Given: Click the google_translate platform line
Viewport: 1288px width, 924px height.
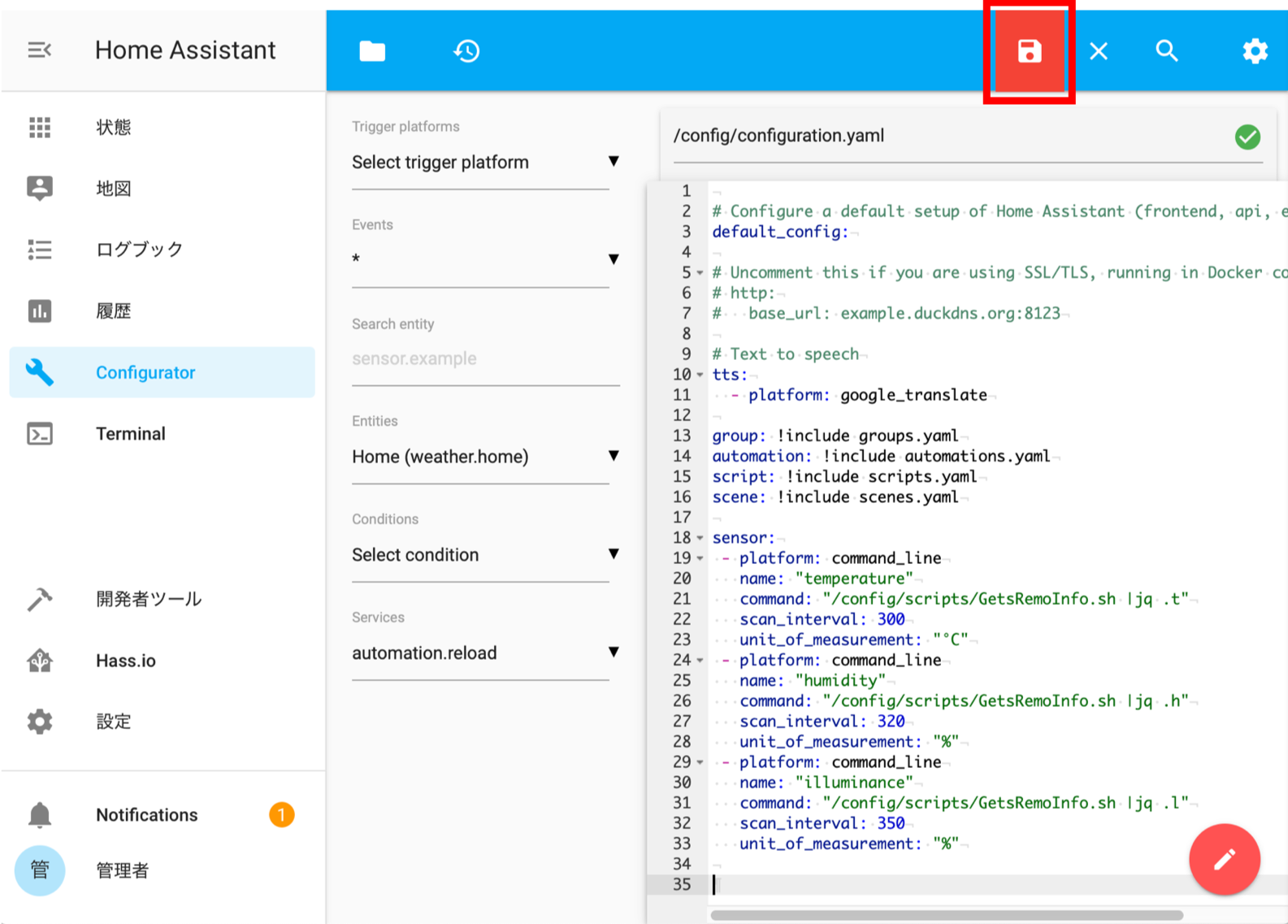Looking at the screenshot, I should 859,395.
